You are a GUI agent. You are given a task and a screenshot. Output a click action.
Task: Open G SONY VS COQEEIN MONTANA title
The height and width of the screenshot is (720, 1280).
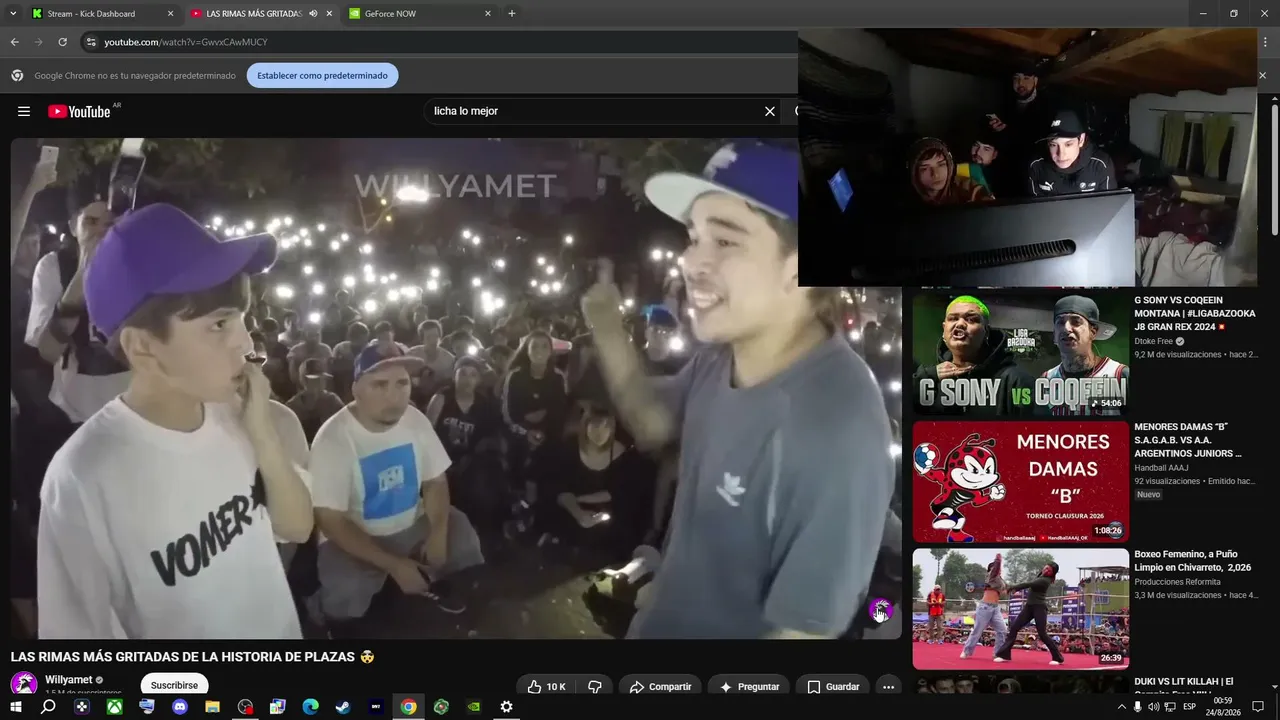click(1194, 313)
